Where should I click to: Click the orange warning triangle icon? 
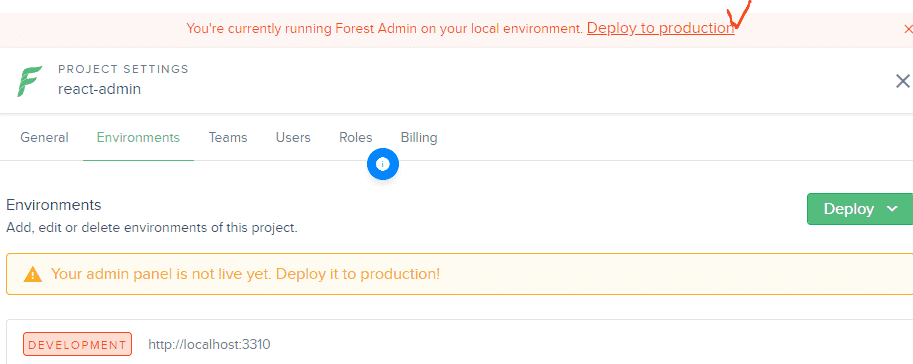(x=33, y=274)
